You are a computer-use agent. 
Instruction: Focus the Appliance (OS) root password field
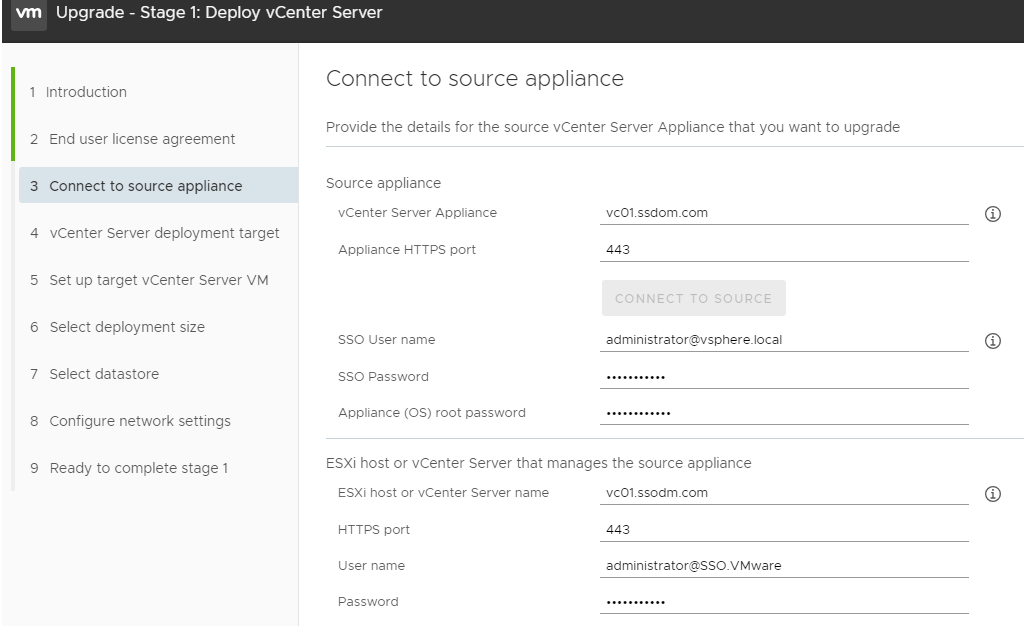784,413
